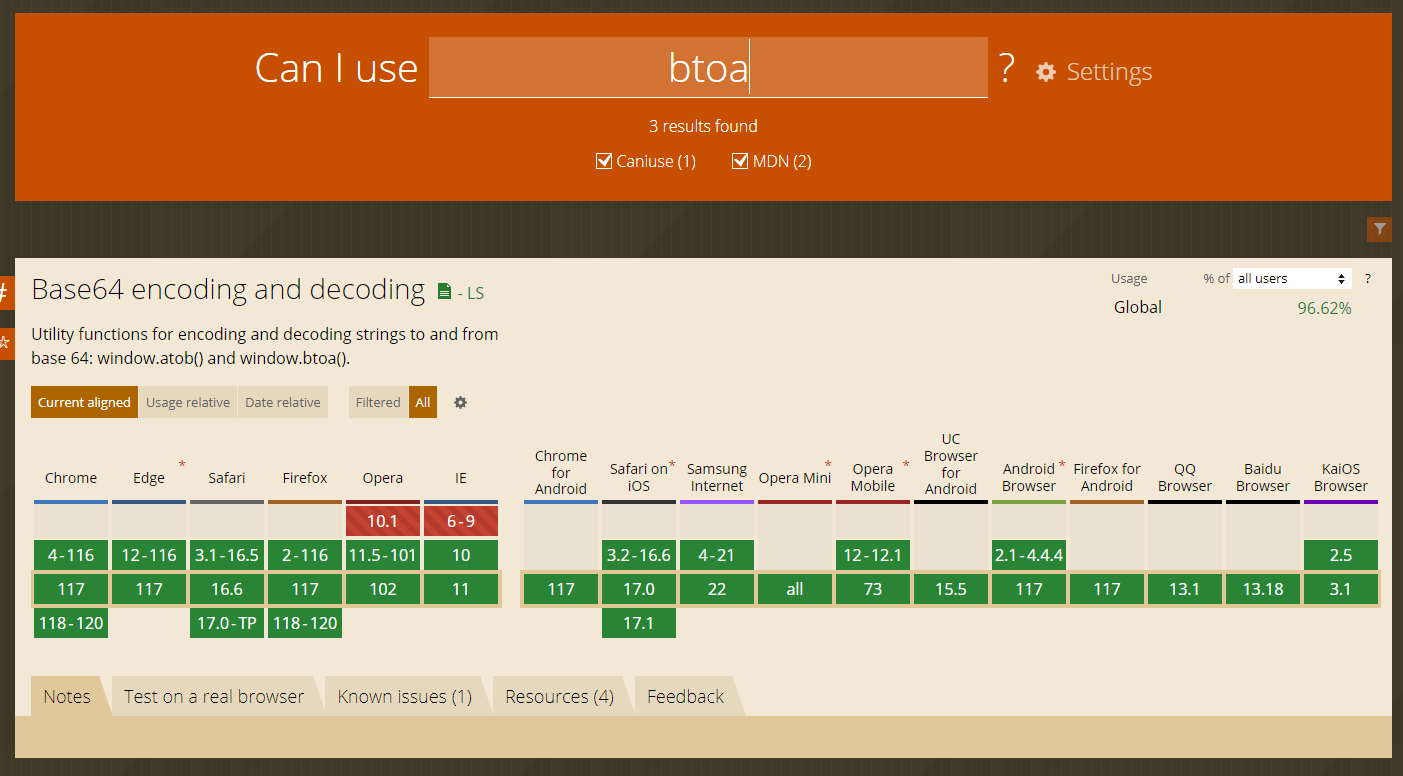Viewport: 1403px width, 776px height.
Task: Click the Chrome for Android 117 cell
Action: (x=561, y=589)
